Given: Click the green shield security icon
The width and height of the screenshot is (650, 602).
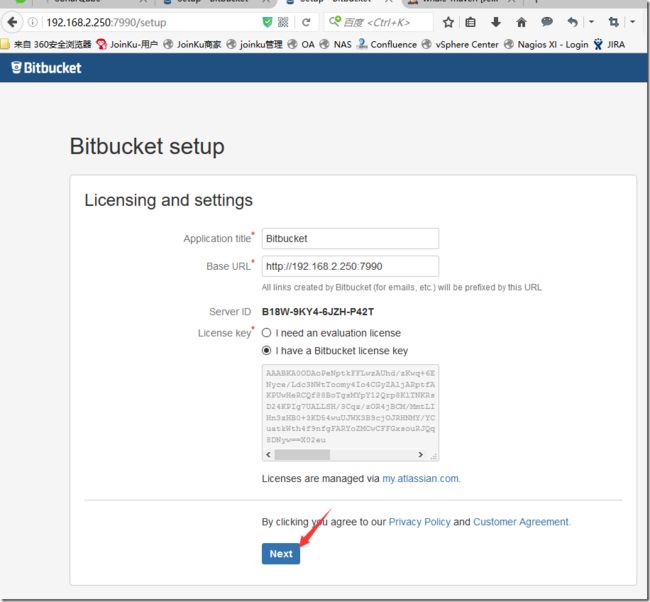Looking at the screenshot, I should [267, 22].
